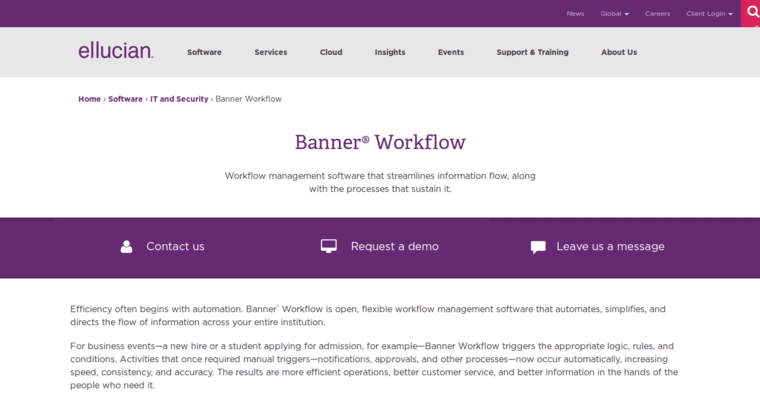
Task: Click the magenta search magnifier icon
Action: pyautogui.click(x=751, y=13)
